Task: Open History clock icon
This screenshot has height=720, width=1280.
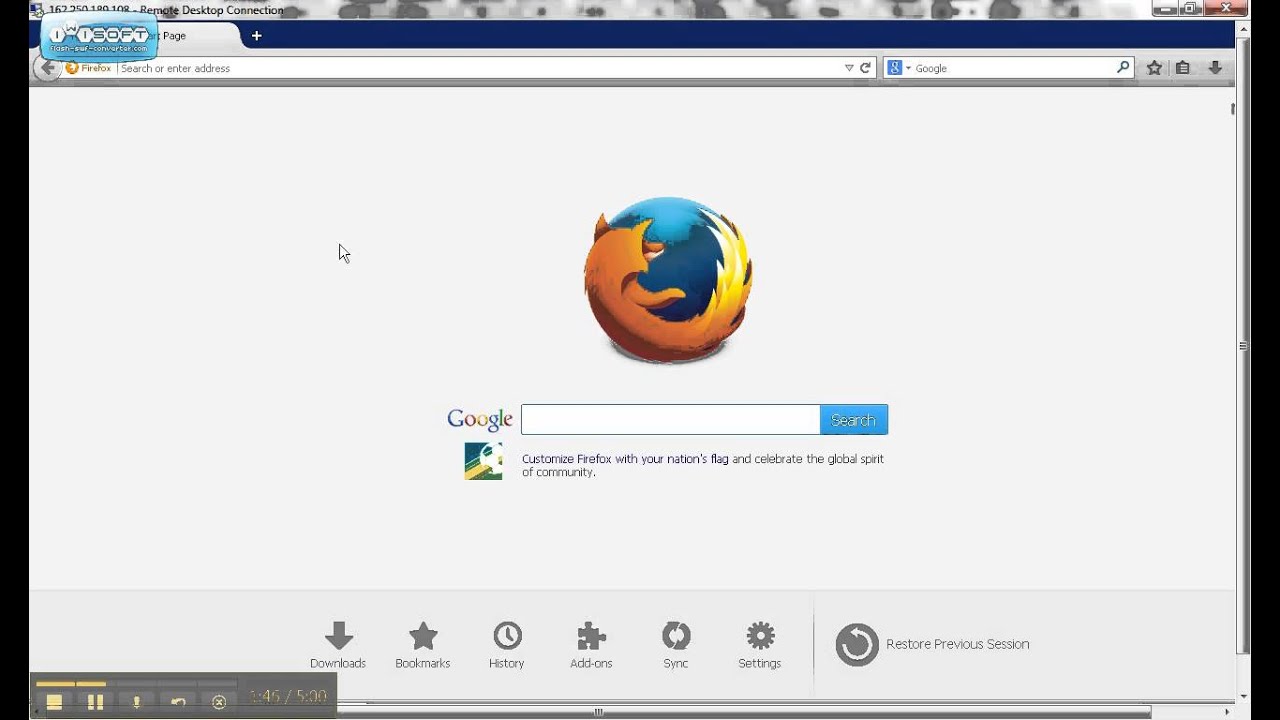Action: 507,645
